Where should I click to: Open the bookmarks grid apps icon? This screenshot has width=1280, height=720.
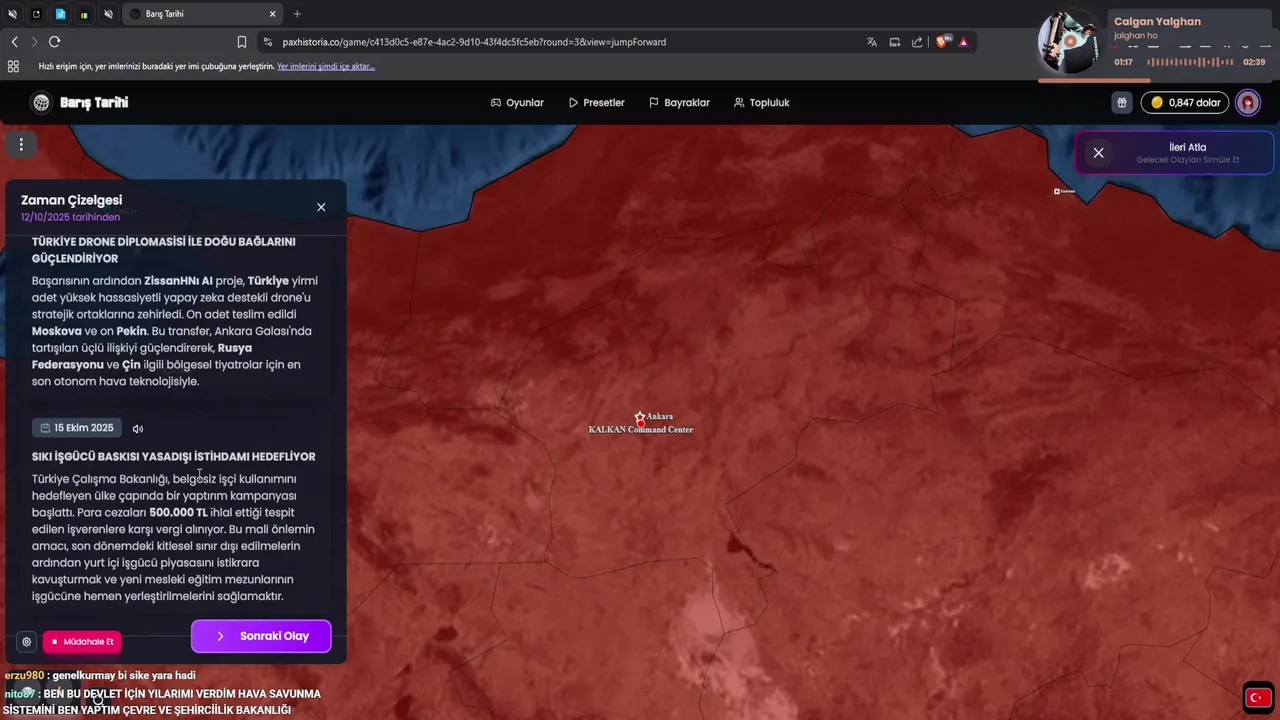[13, 66]
